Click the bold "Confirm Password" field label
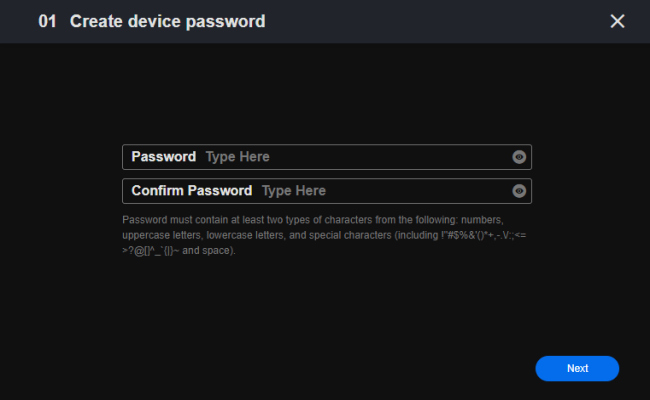This screenshot has width=650, height=400. pyautogui.click(x=191, y=191)
